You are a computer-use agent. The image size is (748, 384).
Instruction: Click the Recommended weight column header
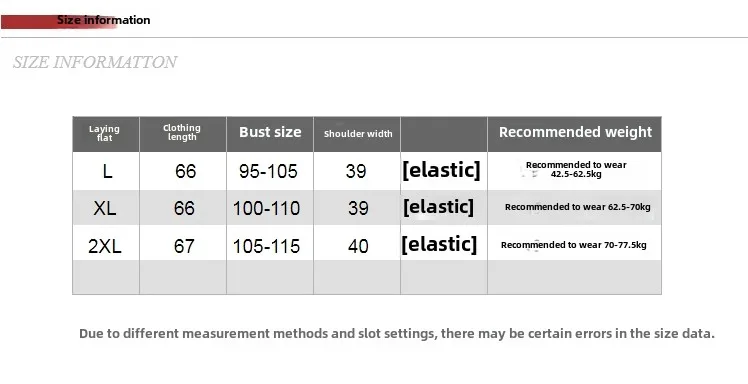[x=575, y=132]
